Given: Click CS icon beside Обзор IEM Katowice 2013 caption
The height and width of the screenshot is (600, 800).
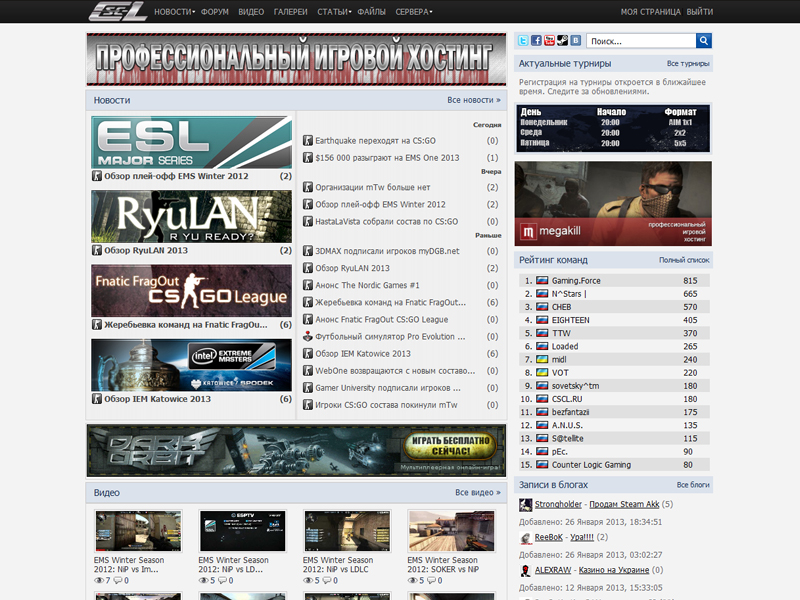Looking at the screenshot, I should (96, 398).
